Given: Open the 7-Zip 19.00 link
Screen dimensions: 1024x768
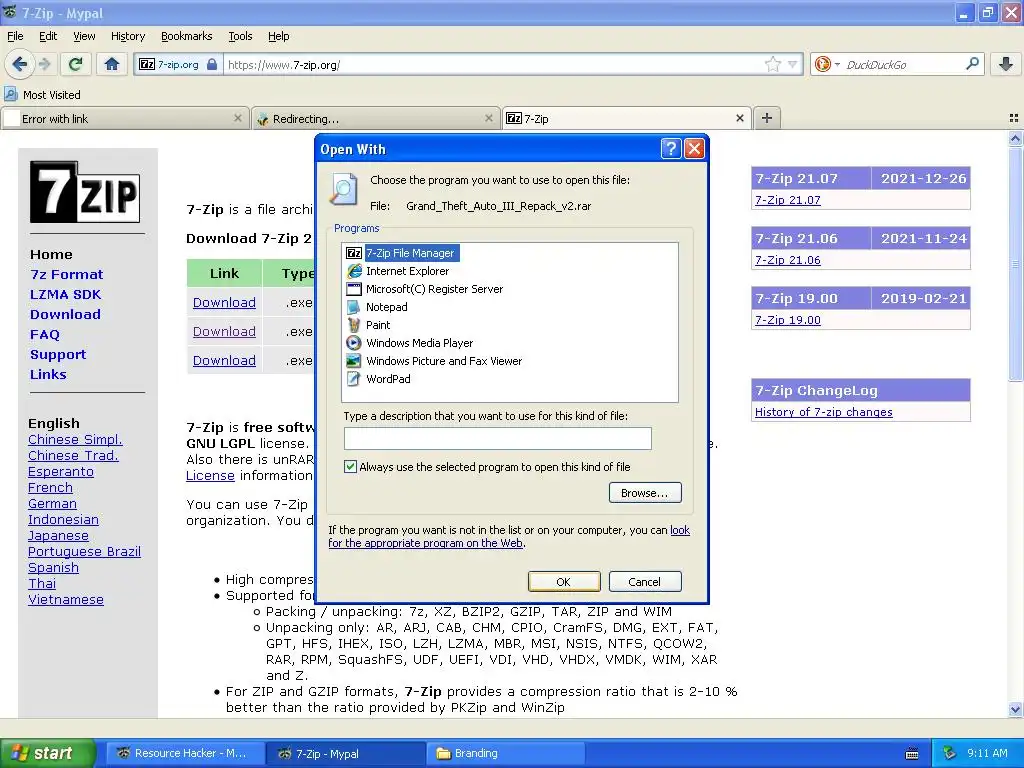Looking at the screenshot, I should tap(788, 320).
